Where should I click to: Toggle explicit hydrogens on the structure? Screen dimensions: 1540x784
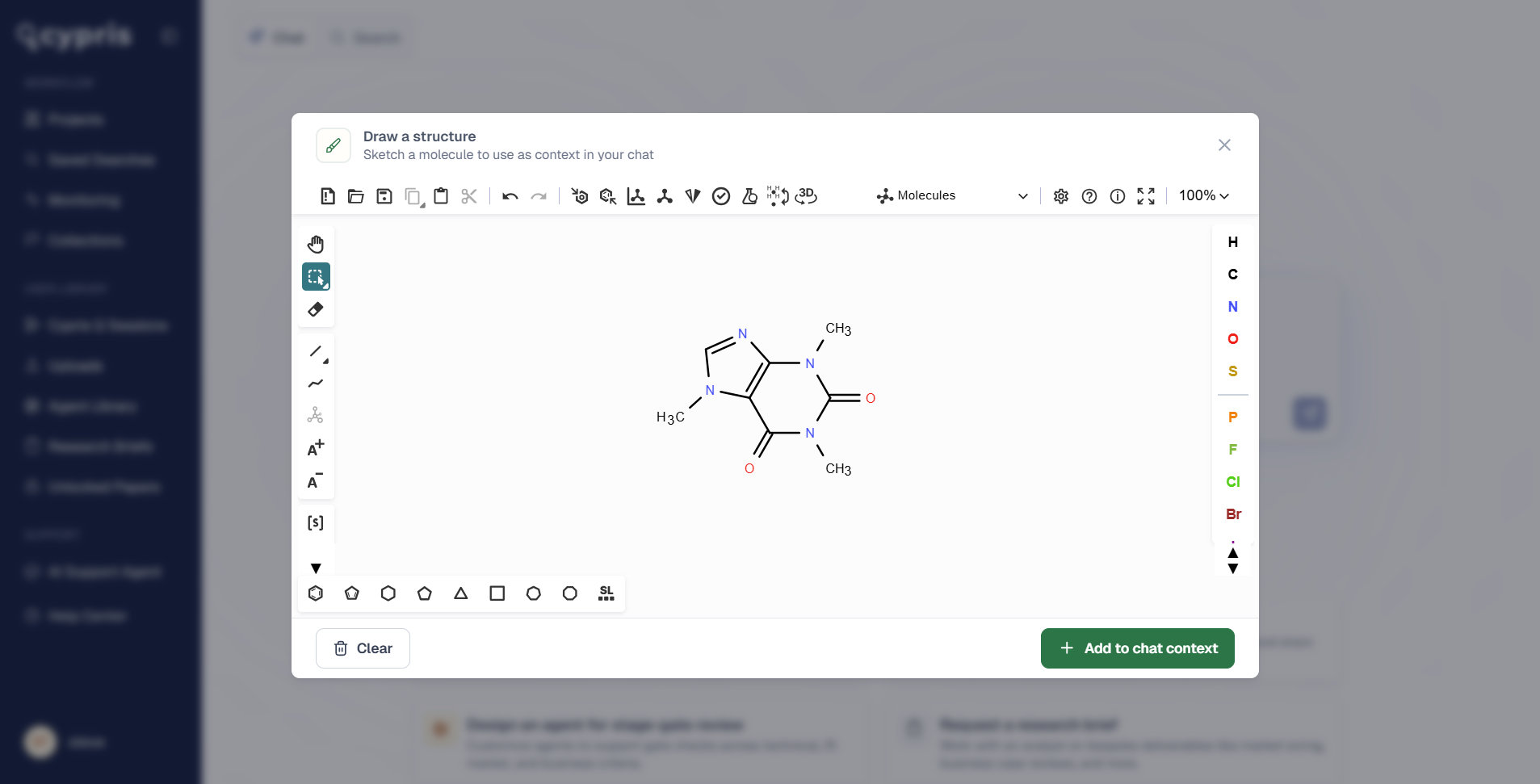point(778,196)
